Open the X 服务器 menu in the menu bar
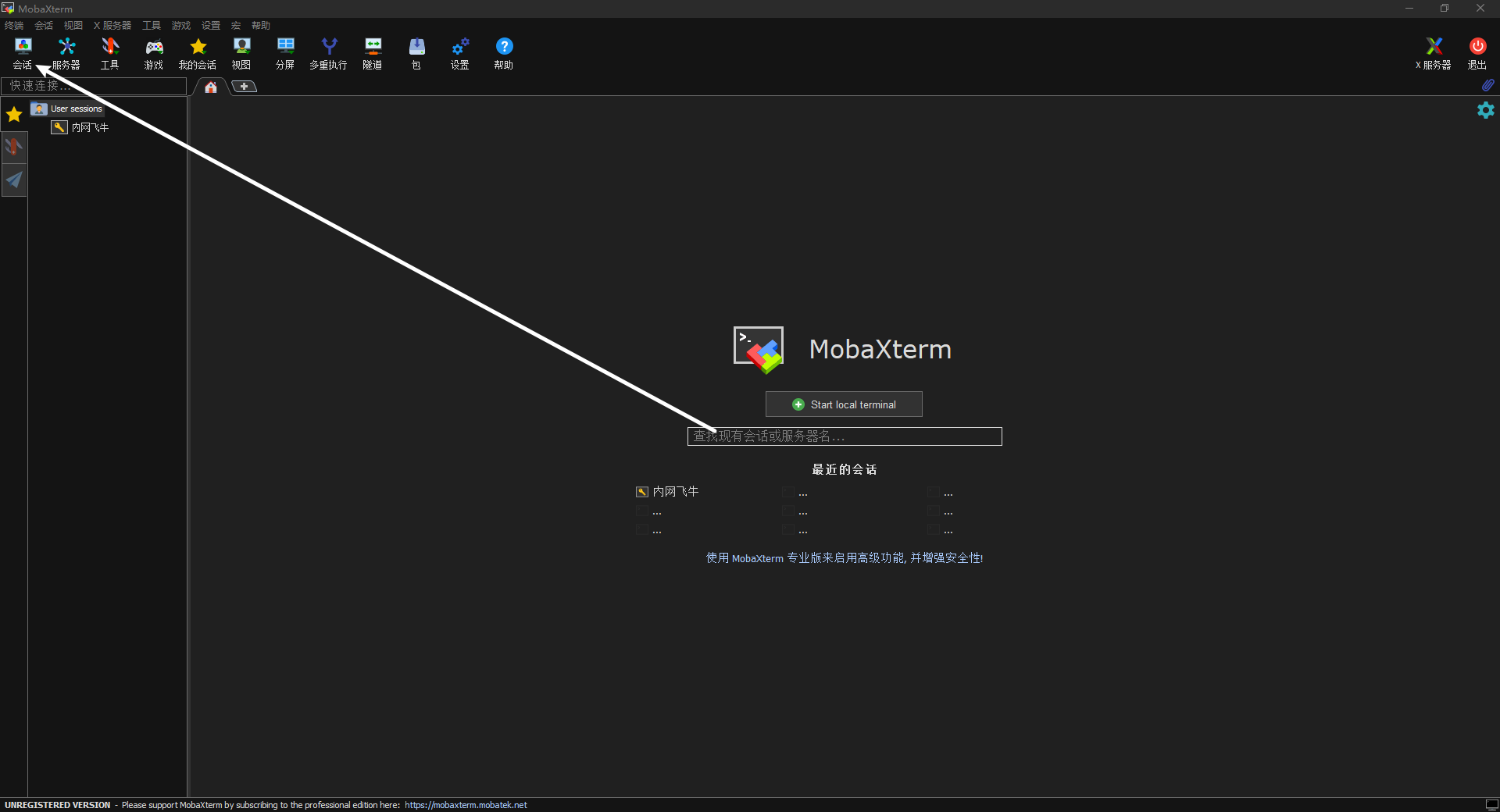This screenshot has width=1500, height=812. point(112,26)
